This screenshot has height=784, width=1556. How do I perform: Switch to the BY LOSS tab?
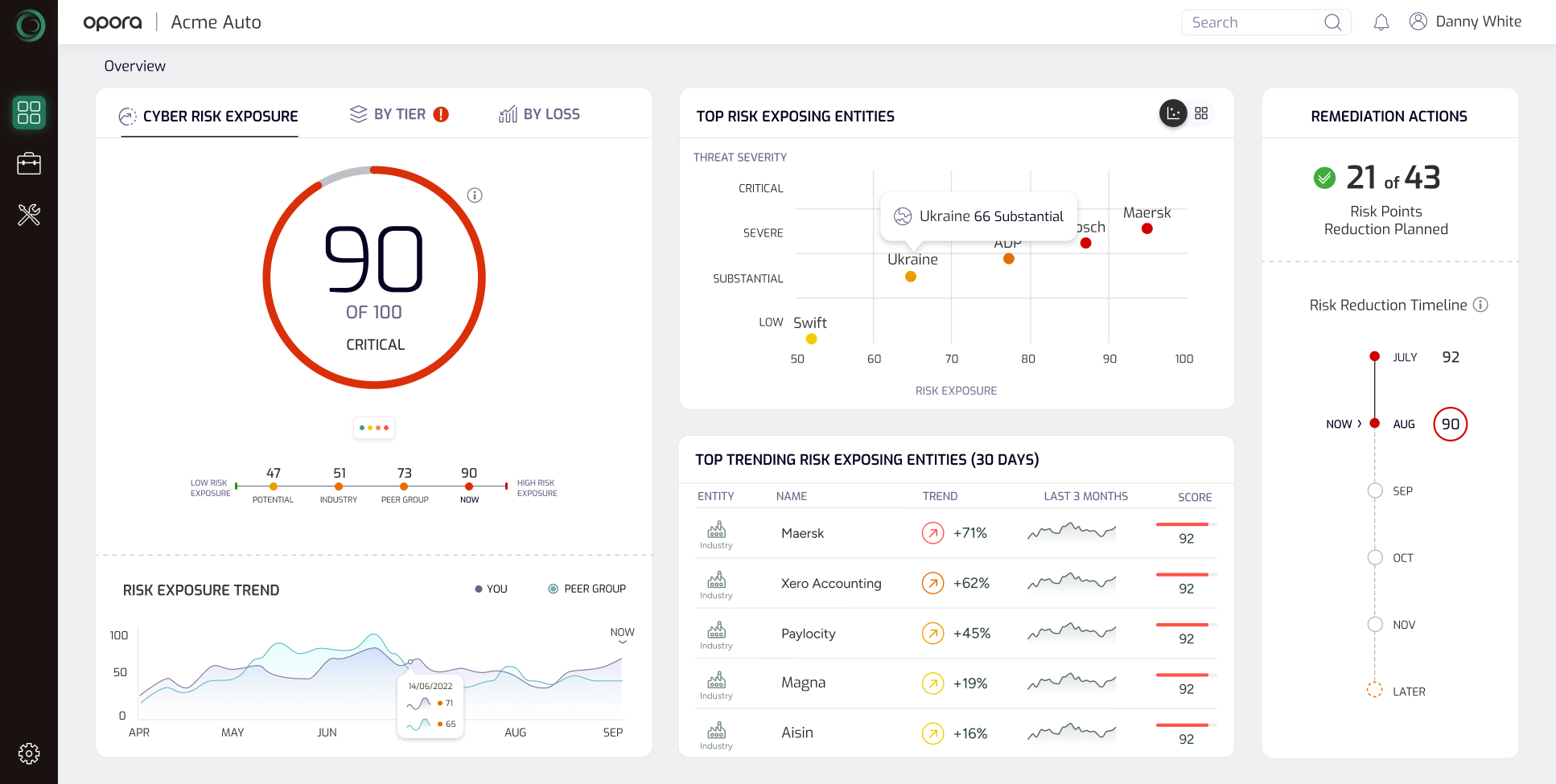(539, 114)
